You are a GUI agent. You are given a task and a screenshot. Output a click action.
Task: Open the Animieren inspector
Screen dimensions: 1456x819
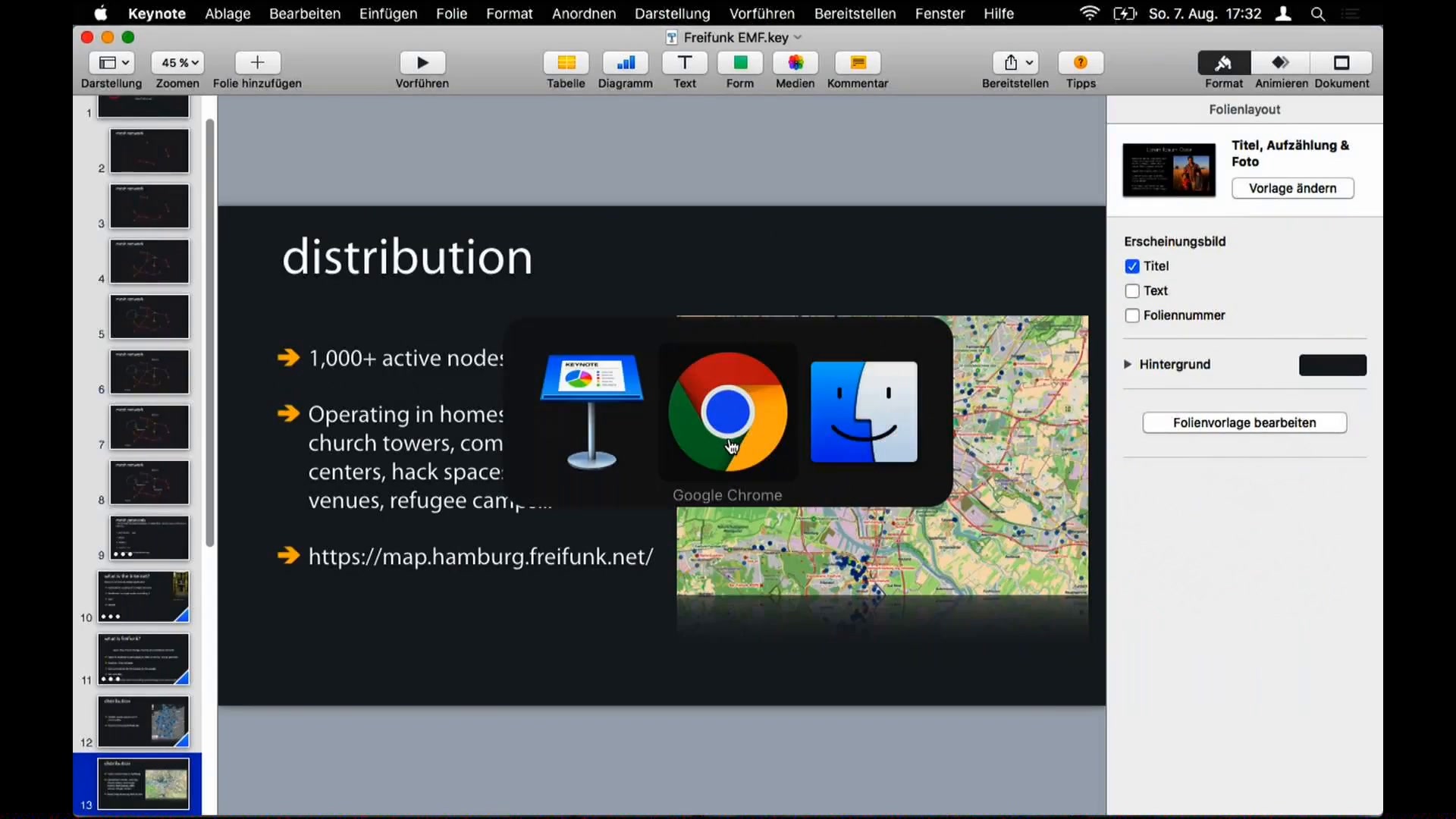point(1281,62)
